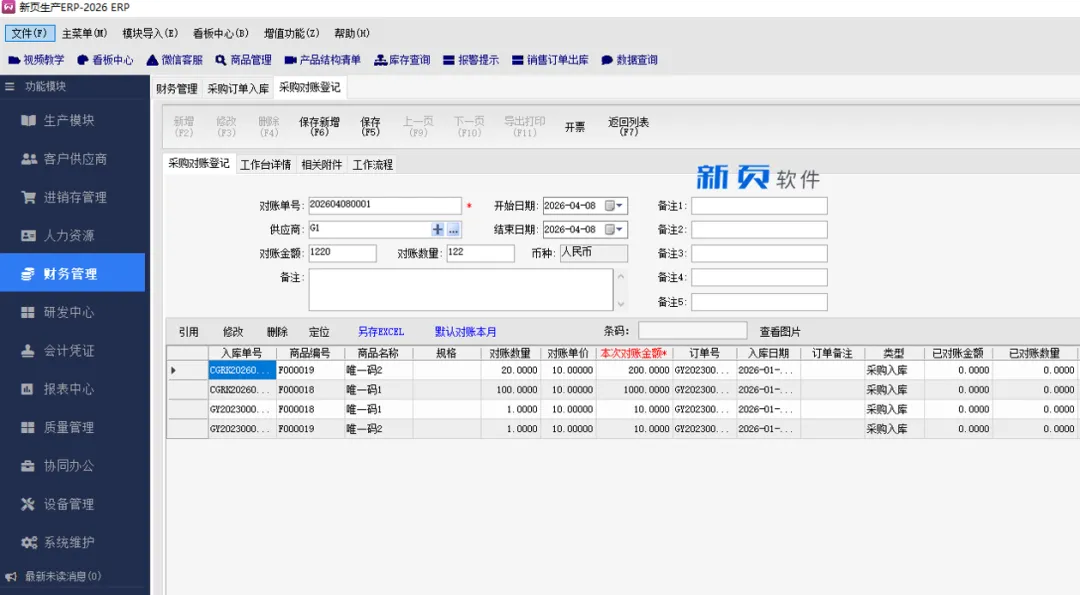This screenshot has width=1080, height=595.
Task: Switch to the 相关附件 tab
Action: coord(322,165)
